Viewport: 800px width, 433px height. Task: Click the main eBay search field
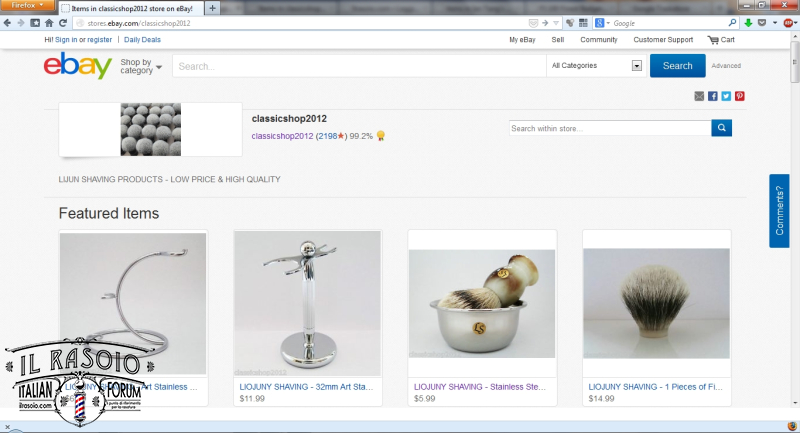coord(359,66)
